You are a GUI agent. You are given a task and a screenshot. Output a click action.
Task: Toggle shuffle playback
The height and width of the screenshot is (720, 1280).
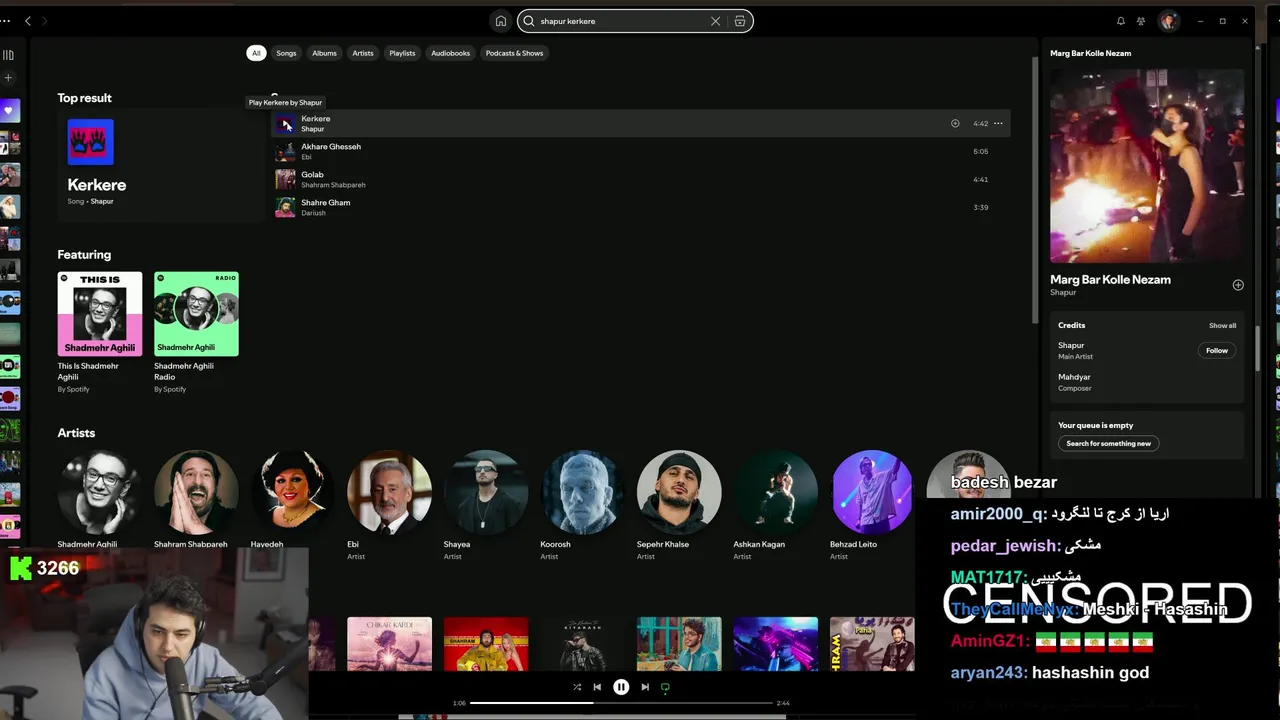pyautogui.click(x=577, y=687)
